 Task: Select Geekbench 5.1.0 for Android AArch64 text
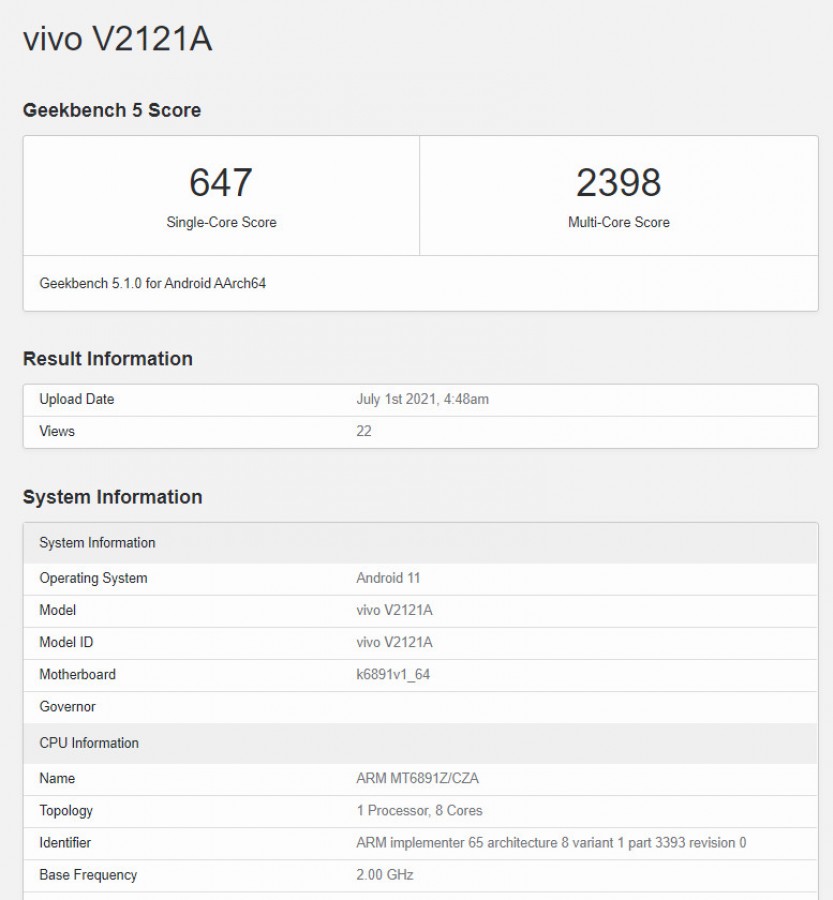(x=153, y=283)
